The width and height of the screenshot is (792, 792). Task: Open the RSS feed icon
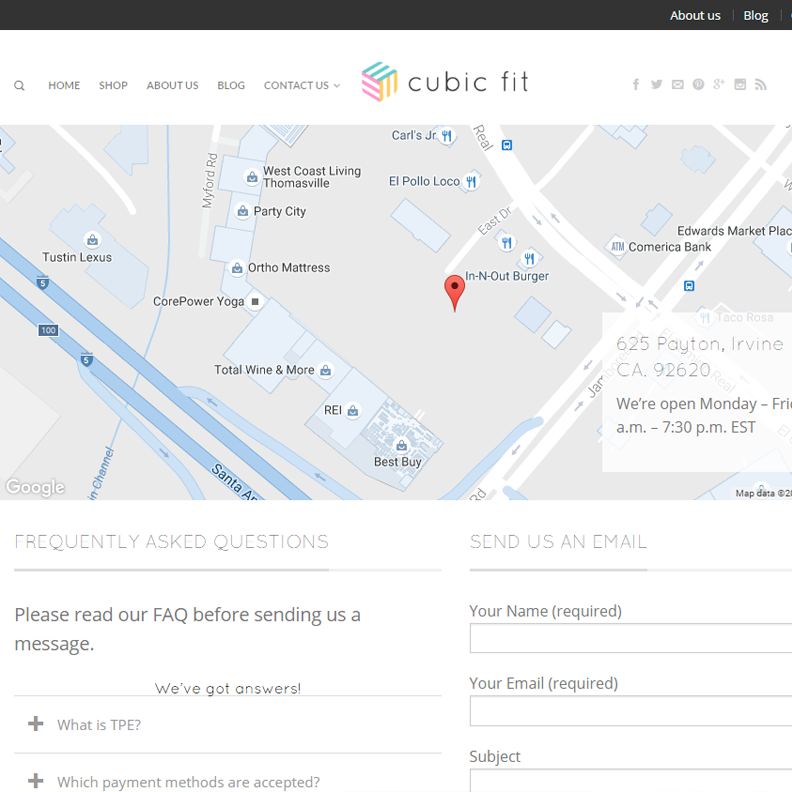point(761,84)
